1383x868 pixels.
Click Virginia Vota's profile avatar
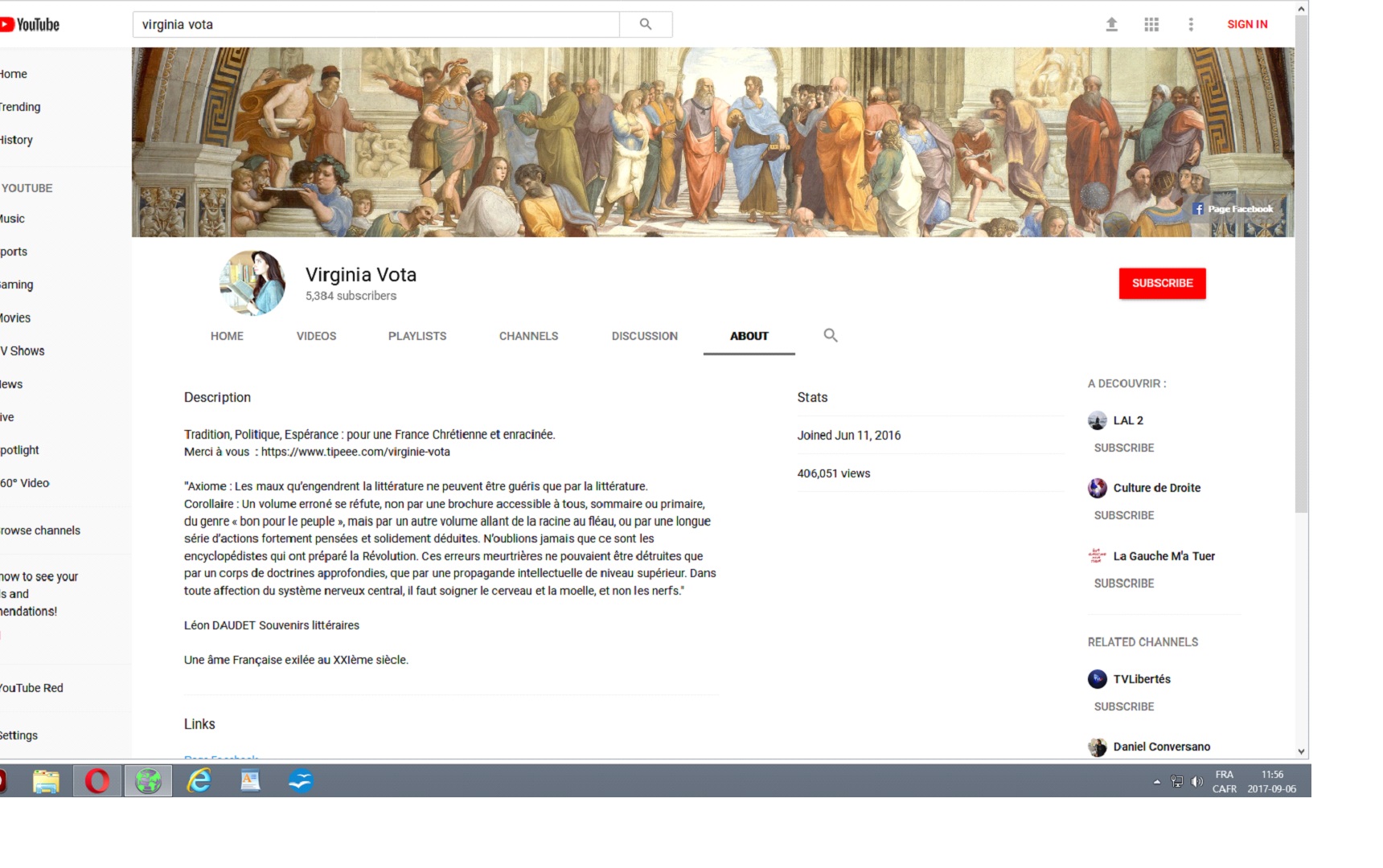(x=252, y=283)
